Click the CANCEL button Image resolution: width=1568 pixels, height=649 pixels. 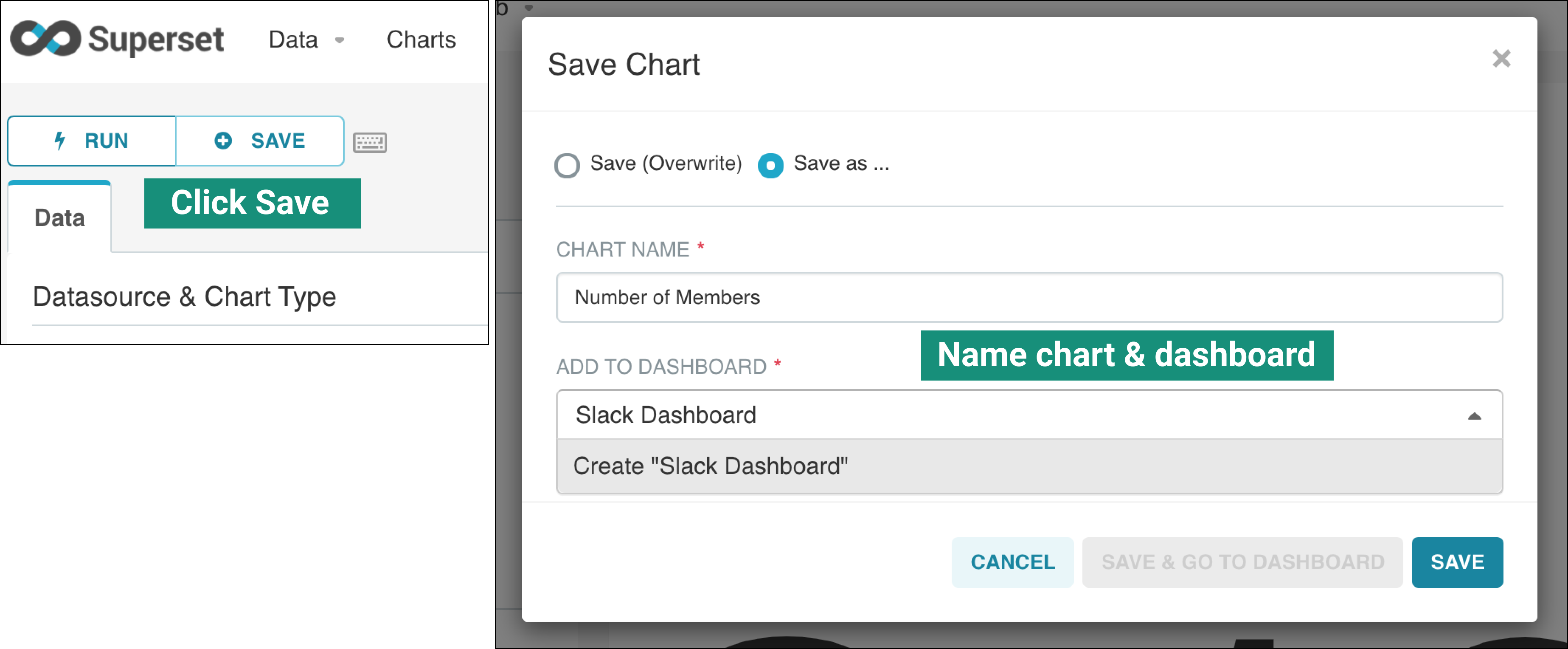coord(1012,562)
